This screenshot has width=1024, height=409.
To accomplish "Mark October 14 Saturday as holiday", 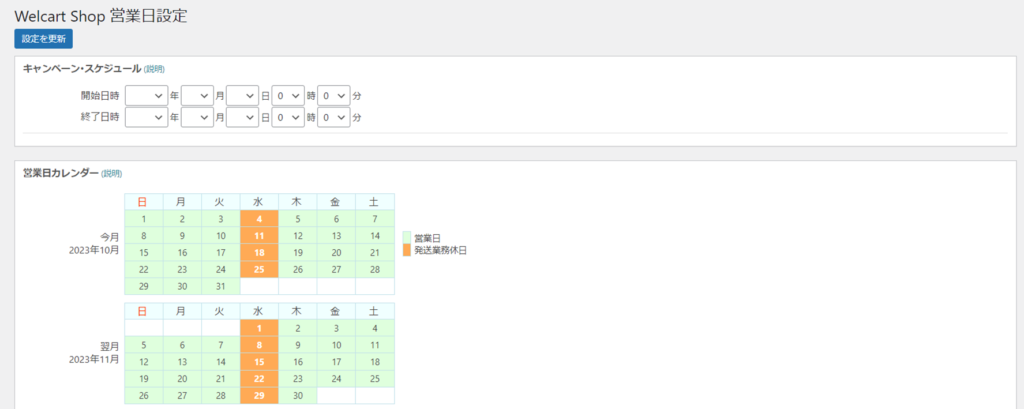I will pyautogui.click(x=375, y=235).
